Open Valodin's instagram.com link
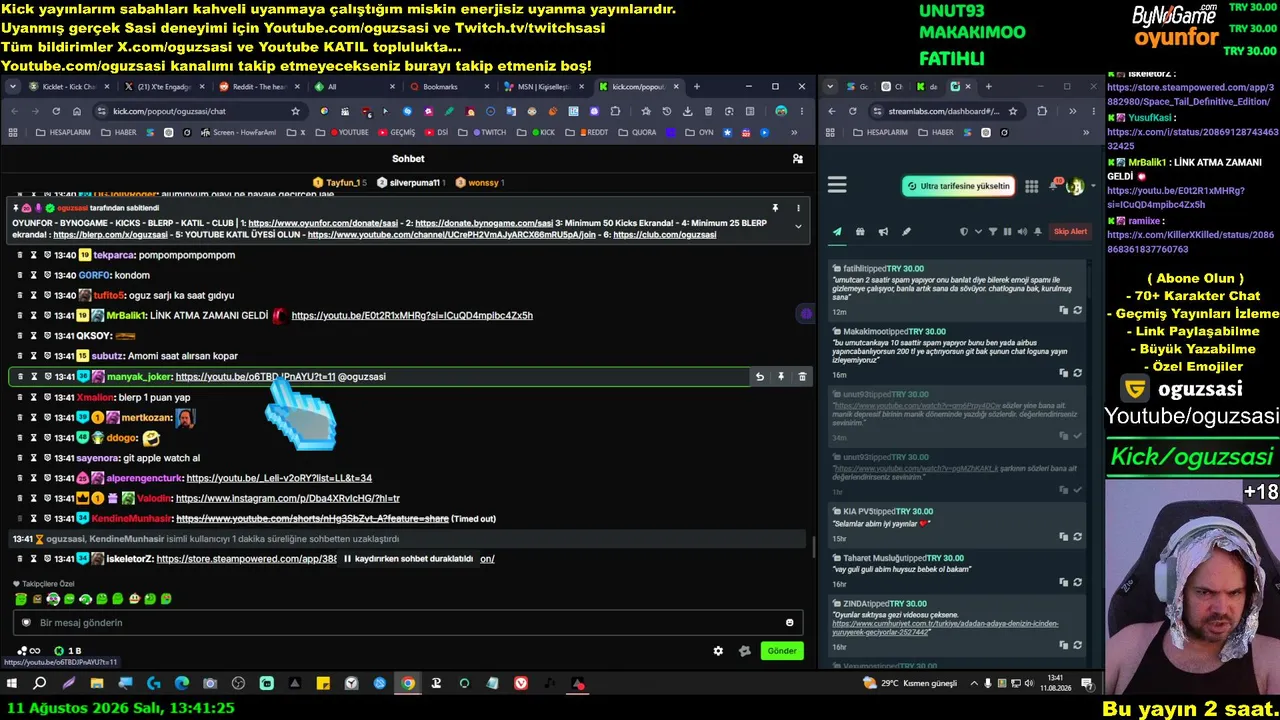Screen dimensions: 1280x720 pyautogui.click(x=288, y=498)
